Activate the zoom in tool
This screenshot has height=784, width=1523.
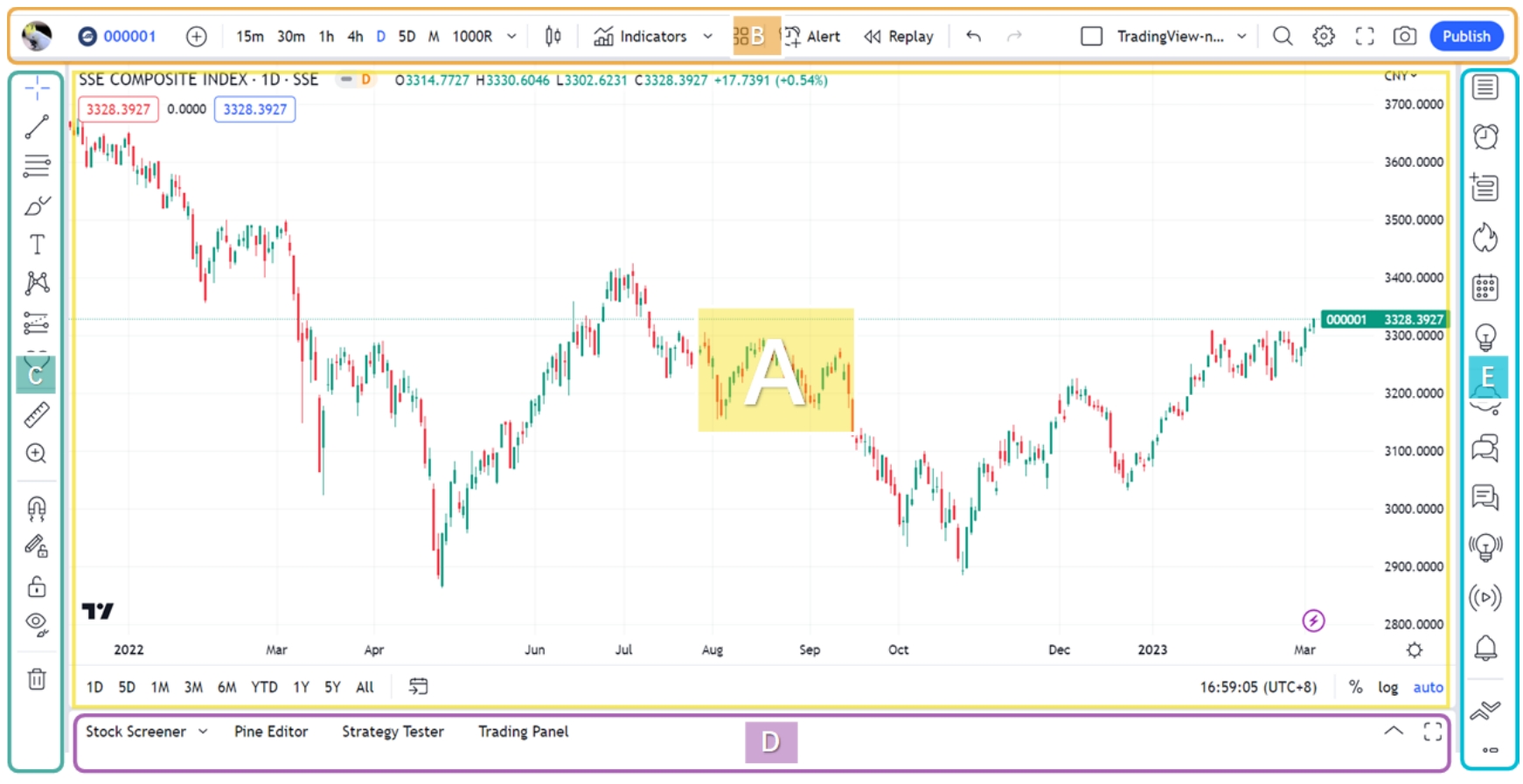(x=36, y=454)
